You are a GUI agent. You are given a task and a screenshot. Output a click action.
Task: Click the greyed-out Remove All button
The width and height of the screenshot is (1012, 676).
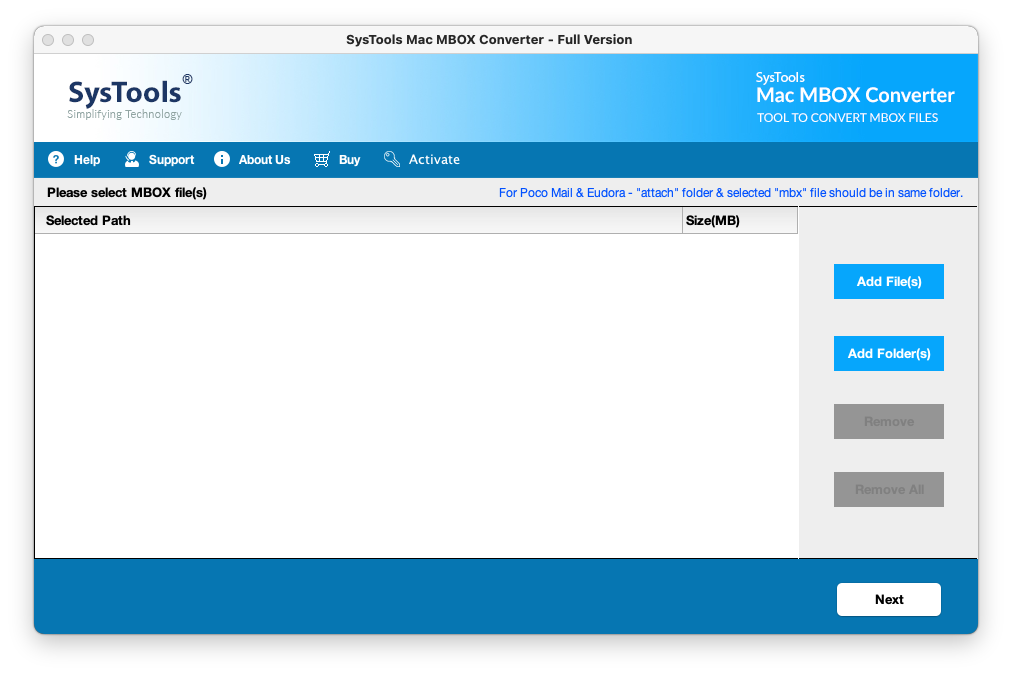pyautogui.click(x=889, y=489)
